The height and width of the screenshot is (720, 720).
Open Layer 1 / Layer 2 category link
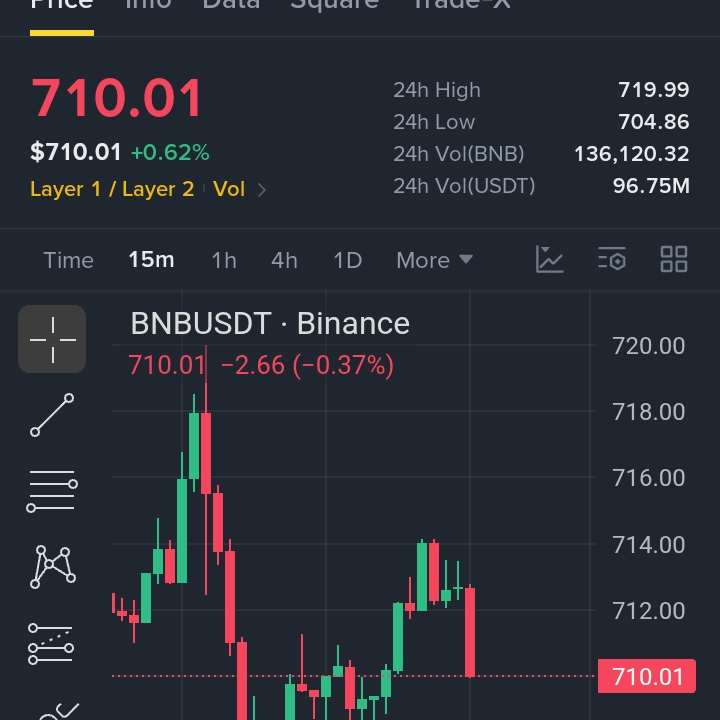[x=112, y=189]
